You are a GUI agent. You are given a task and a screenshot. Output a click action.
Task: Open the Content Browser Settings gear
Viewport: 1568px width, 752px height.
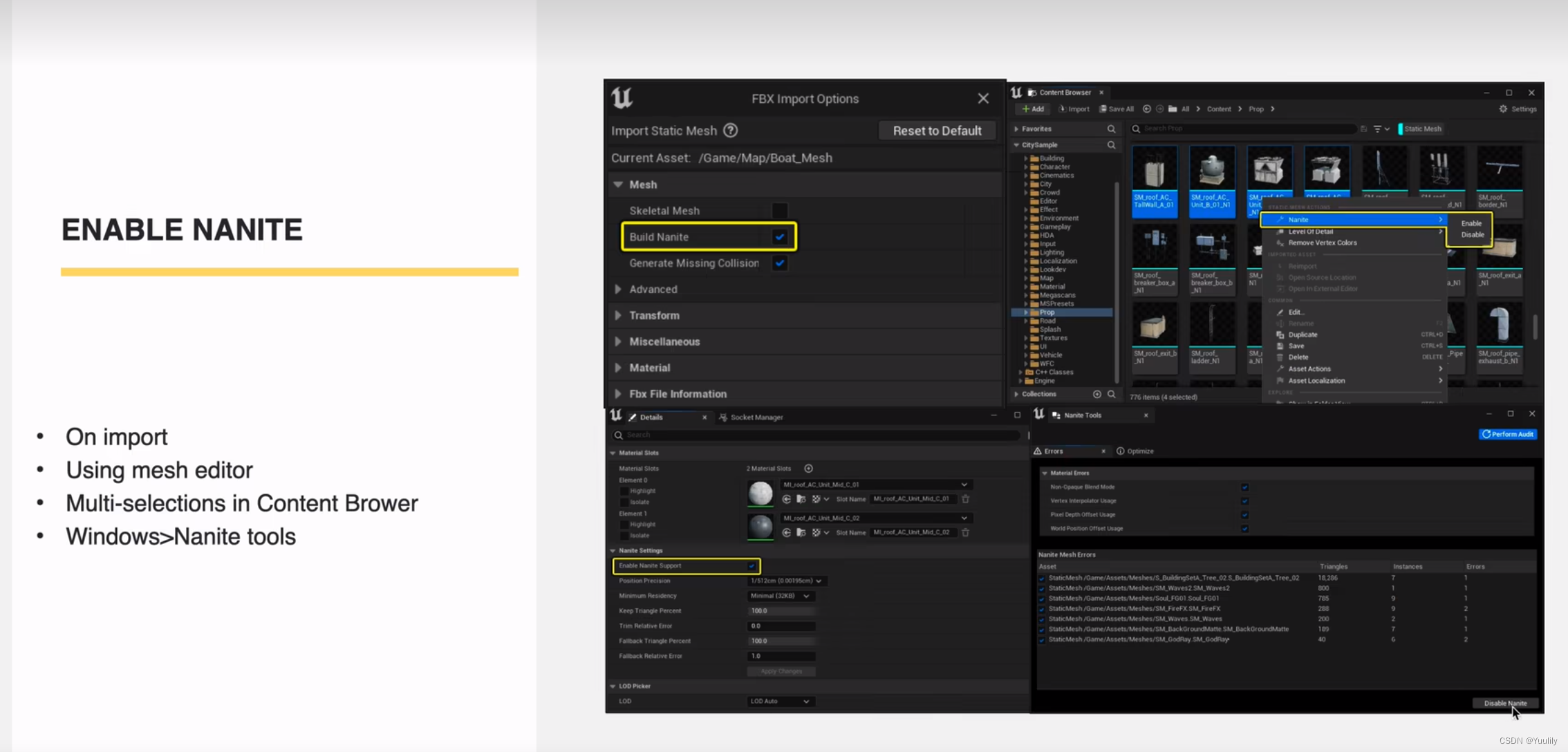pyautogui.click(x=1503, y=109)
